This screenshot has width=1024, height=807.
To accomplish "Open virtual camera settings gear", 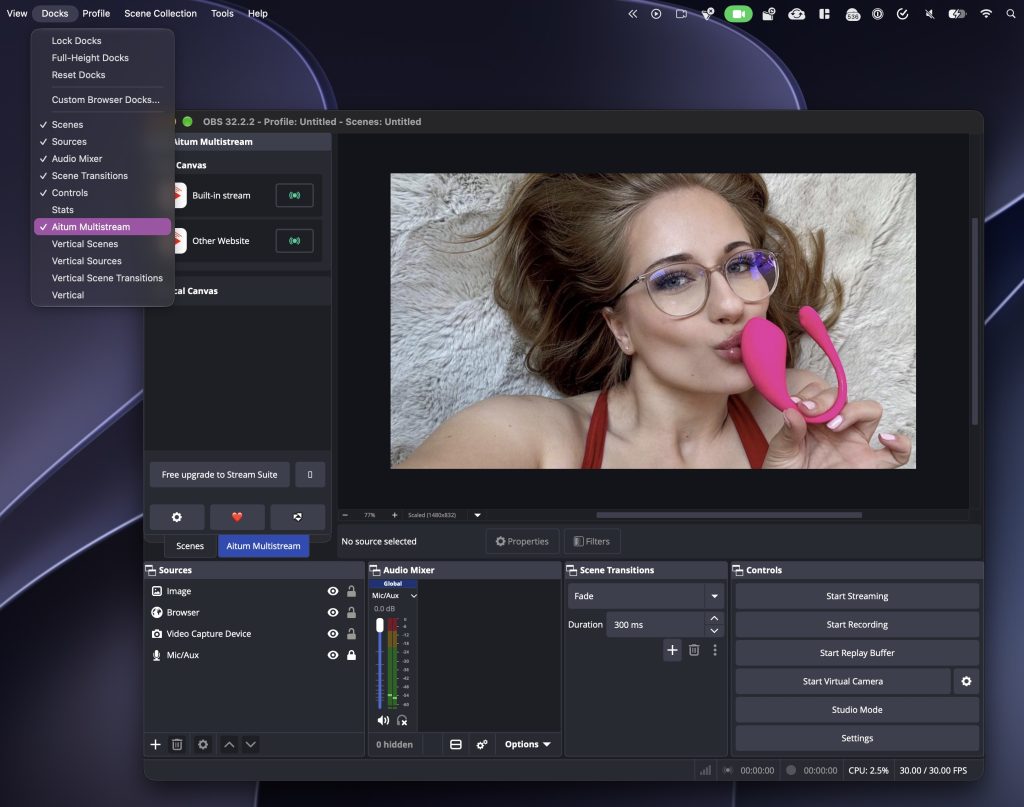I will (967, 681).
